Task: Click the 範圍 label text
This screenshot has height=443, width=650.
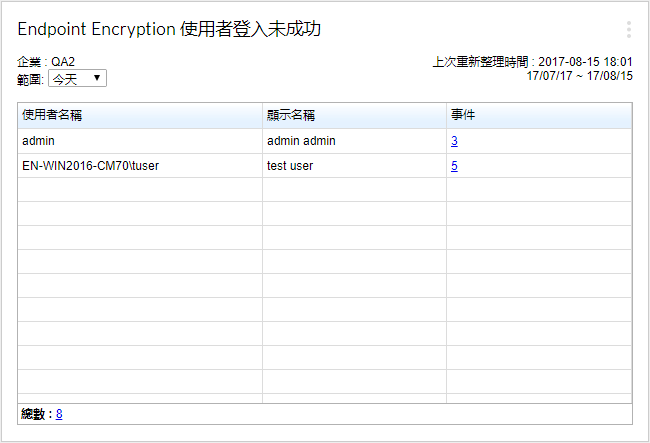Action: (30, 78)
